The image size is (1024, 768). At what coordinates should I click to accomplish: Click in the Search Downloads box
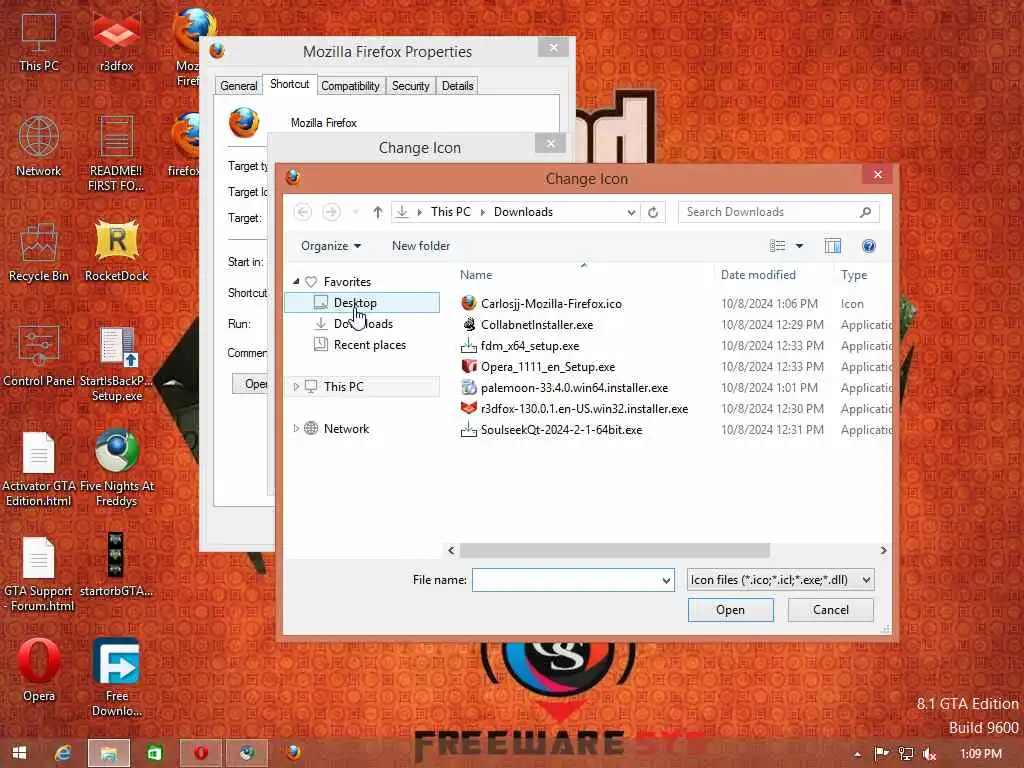click(769, 212)
